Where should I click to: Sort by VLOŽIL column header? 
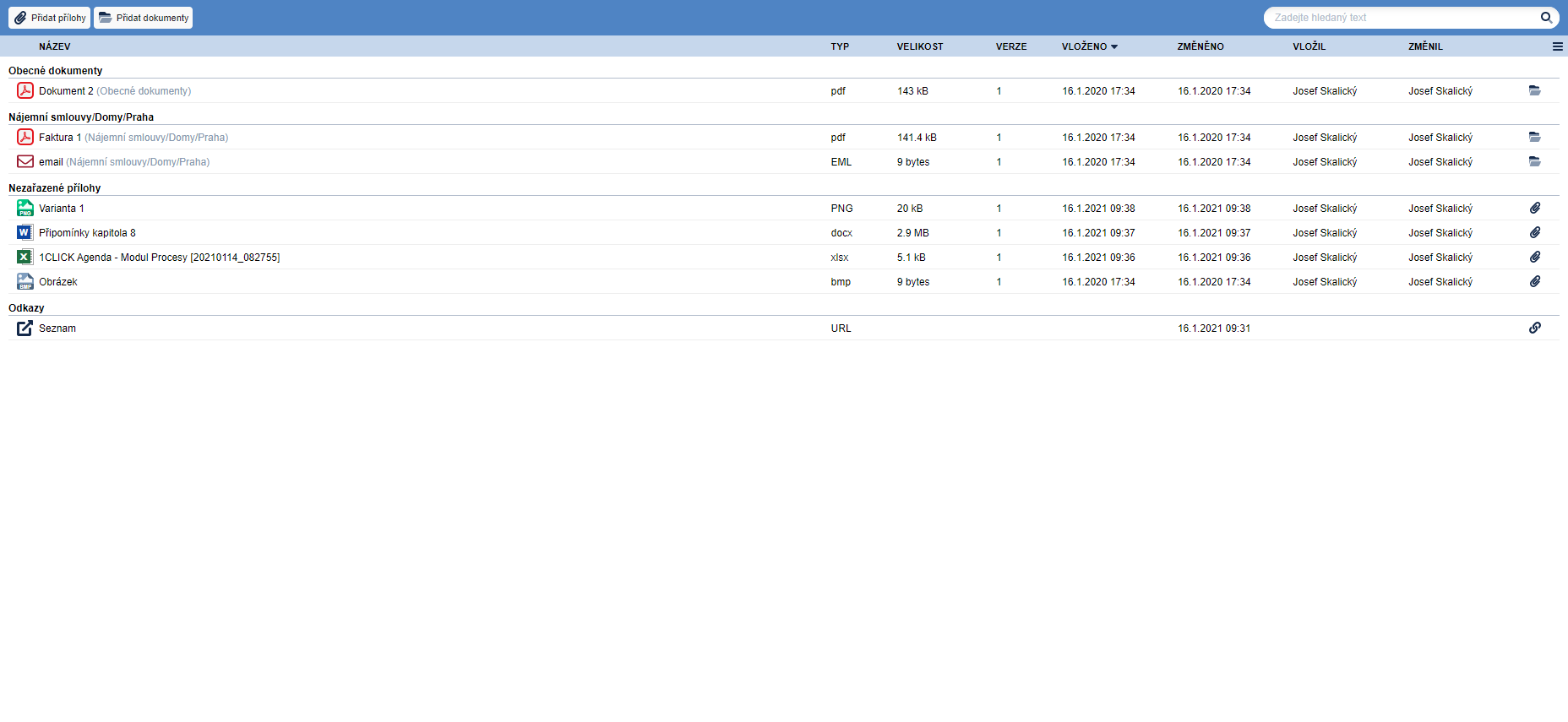point(1309,46)
